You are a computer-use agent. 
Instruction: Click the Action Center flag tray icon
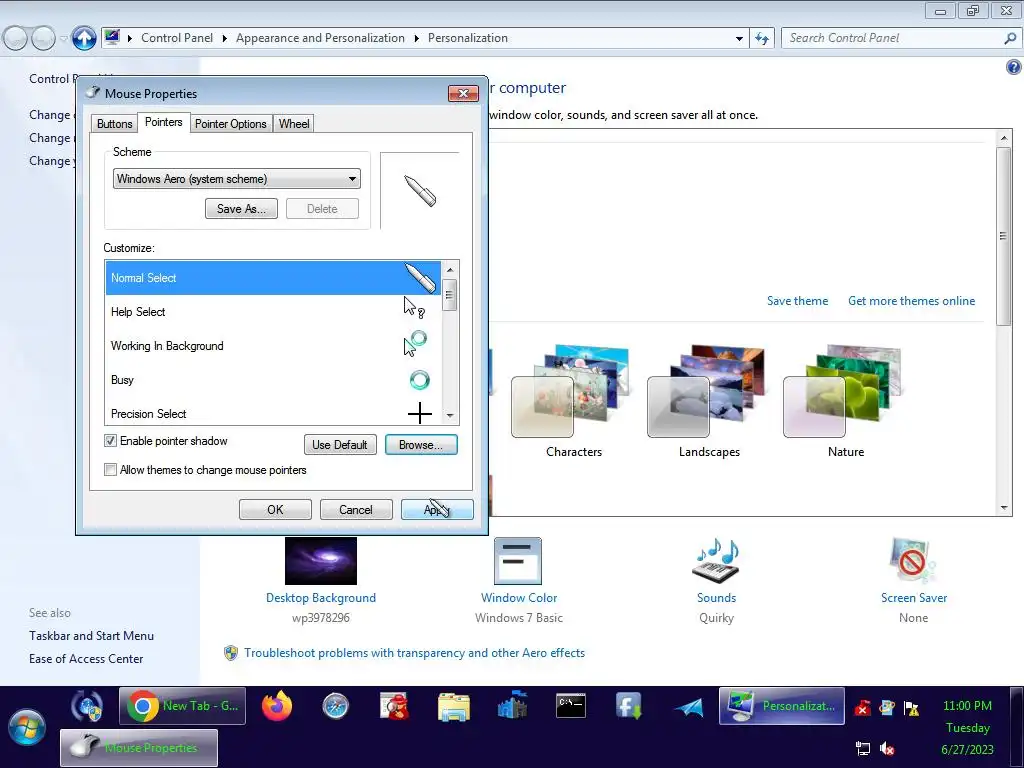coord(911,708)
